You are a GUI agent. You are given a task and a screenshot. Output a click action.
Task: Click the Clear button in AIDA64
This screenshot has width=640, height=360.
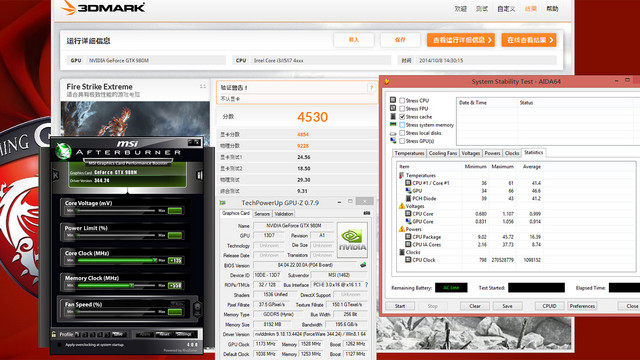tap(475, 306)
